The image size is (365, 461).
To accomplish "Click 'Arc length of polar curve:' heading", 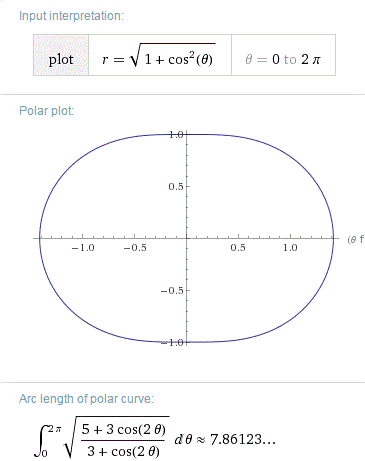I will coord(86,399).
